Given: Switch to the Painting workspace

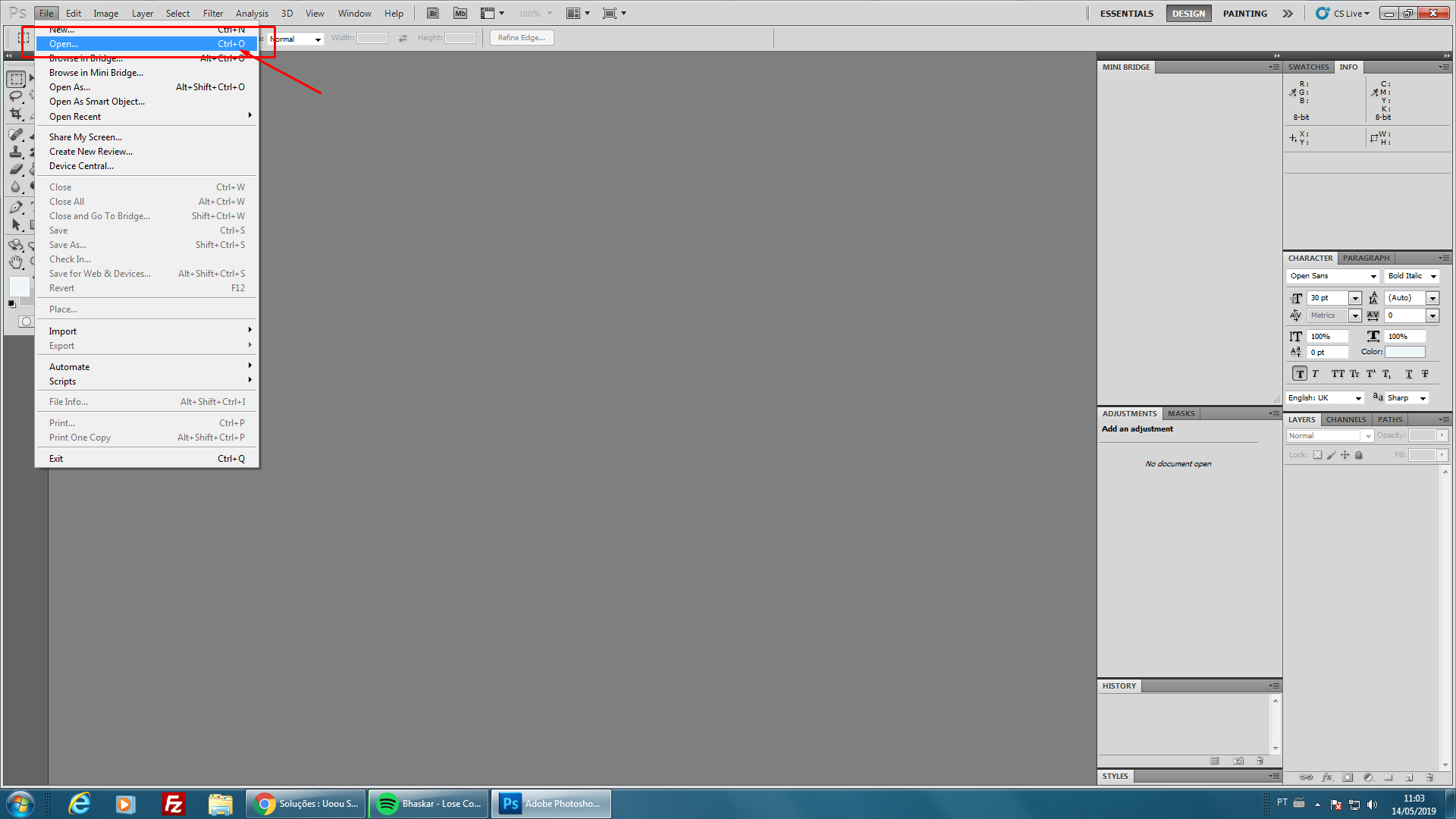Looking at the screenshot, I should 1244,14.
